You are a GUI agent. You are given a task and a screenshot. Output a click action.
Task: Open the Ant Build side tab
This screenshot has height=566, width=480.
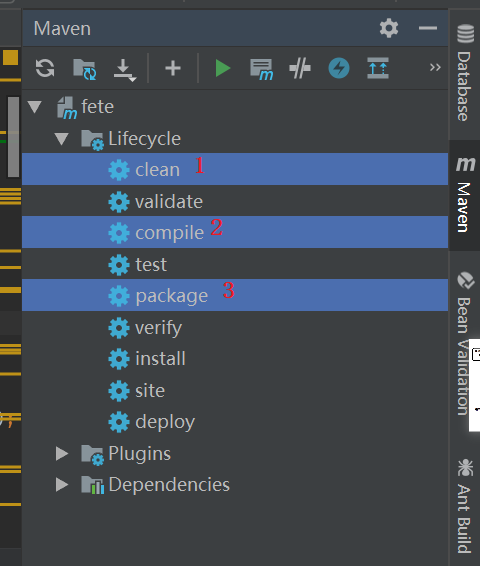(x=465, y=506)
